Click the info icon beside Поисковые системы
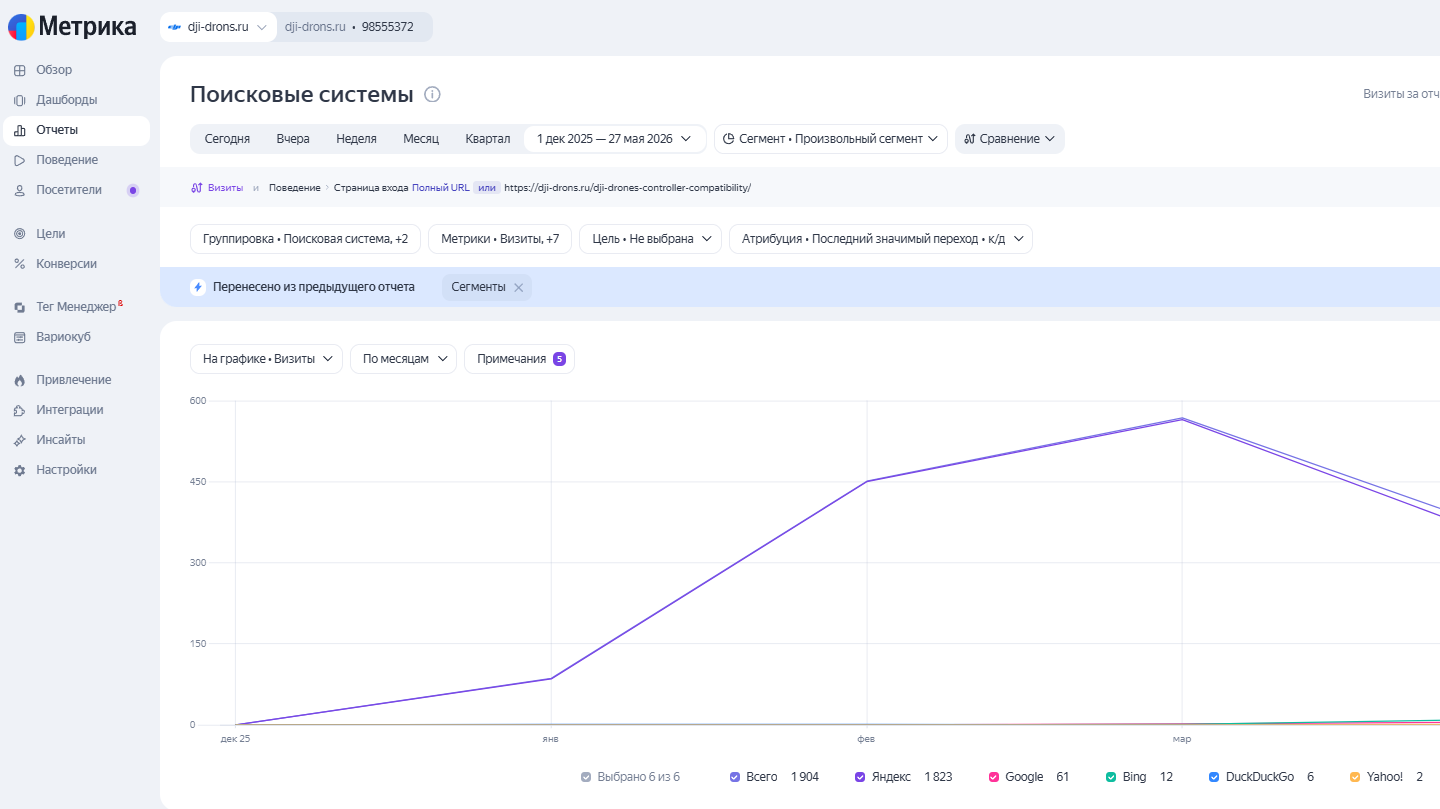1440x809 pixels. coord(432,95)
